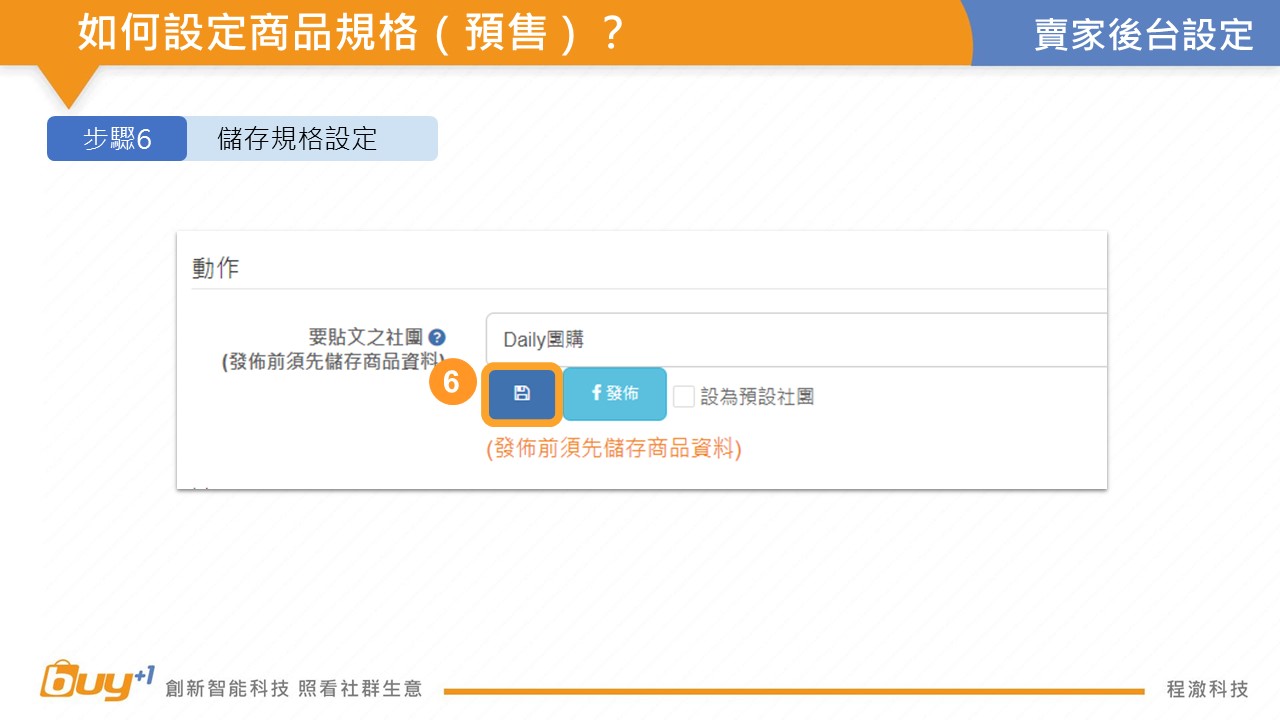Click the 要貼文之社團 field label
This screenshot has height=720, width=1280.
[366, 338]
